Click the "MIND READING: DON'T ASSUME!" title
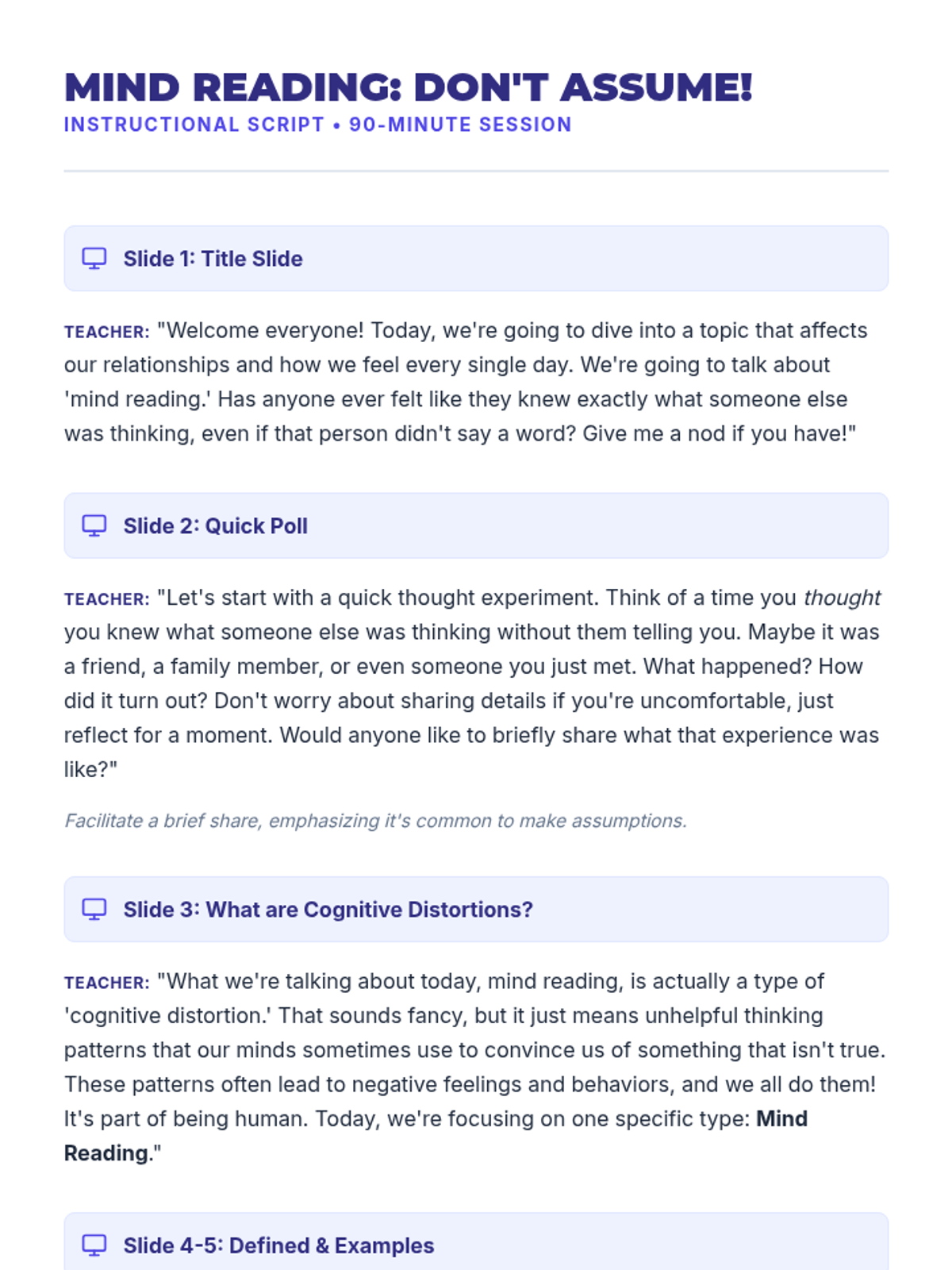Screen dimensions: 952x1270 coord(408,87)
